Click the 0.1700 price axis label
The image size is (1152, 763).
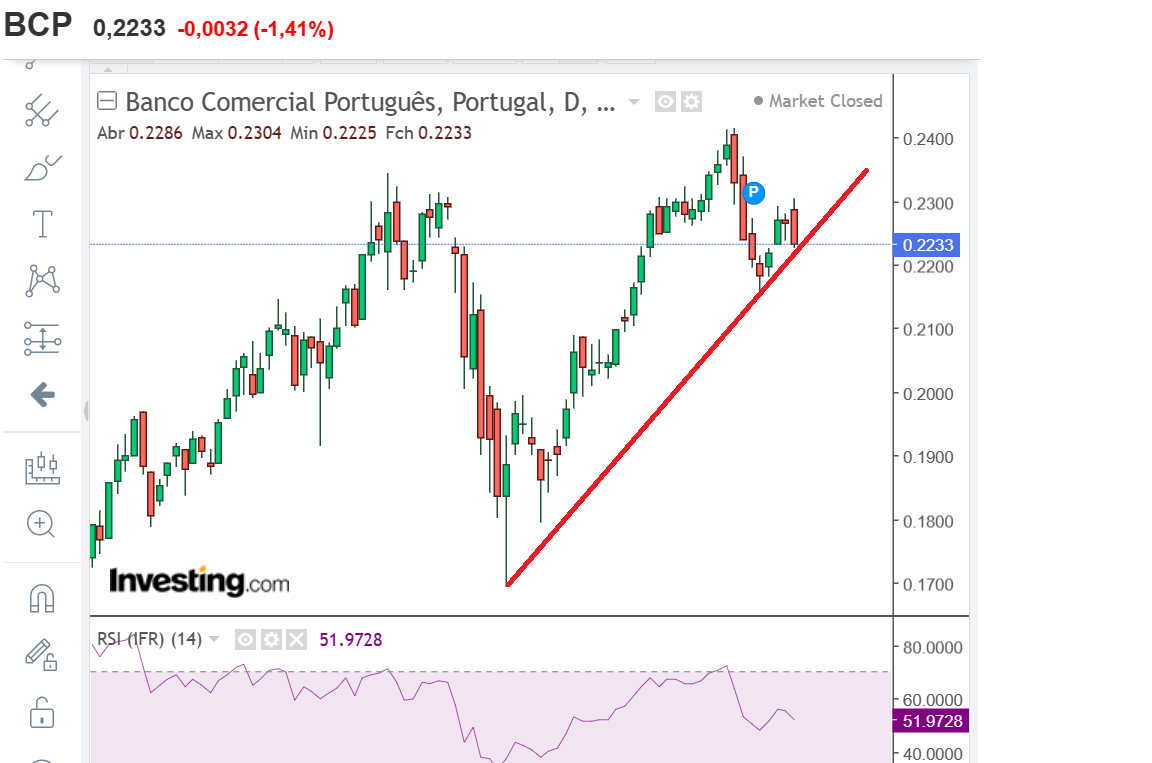click(x=928, y=585)
